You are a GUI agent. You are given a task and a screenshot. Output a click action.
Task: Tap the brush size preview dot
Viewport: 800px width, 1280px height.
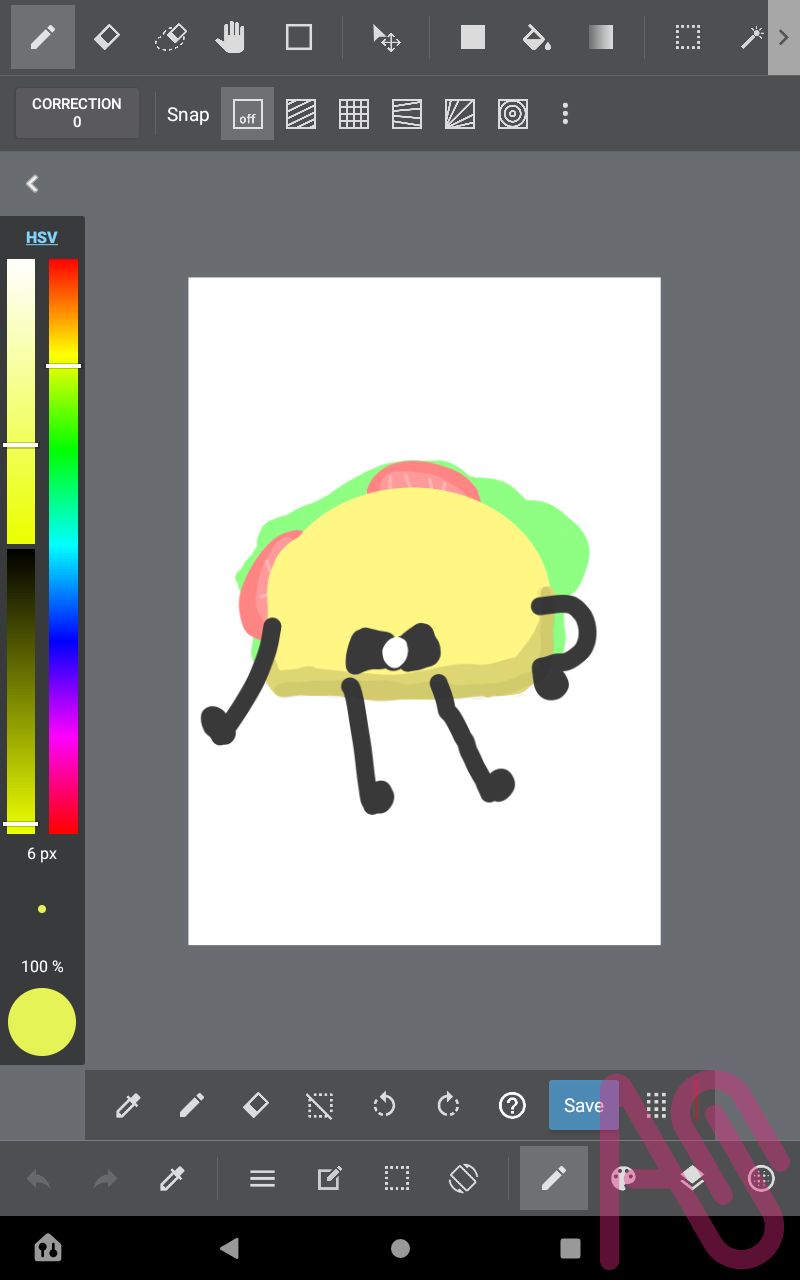[42, 909]
